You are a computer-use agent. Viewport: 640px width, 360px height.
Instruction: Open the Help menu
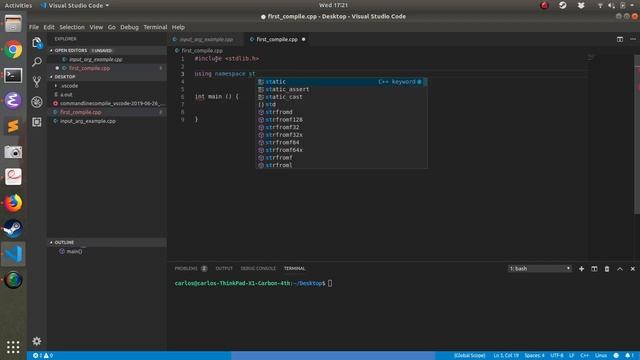click(178, 27)
